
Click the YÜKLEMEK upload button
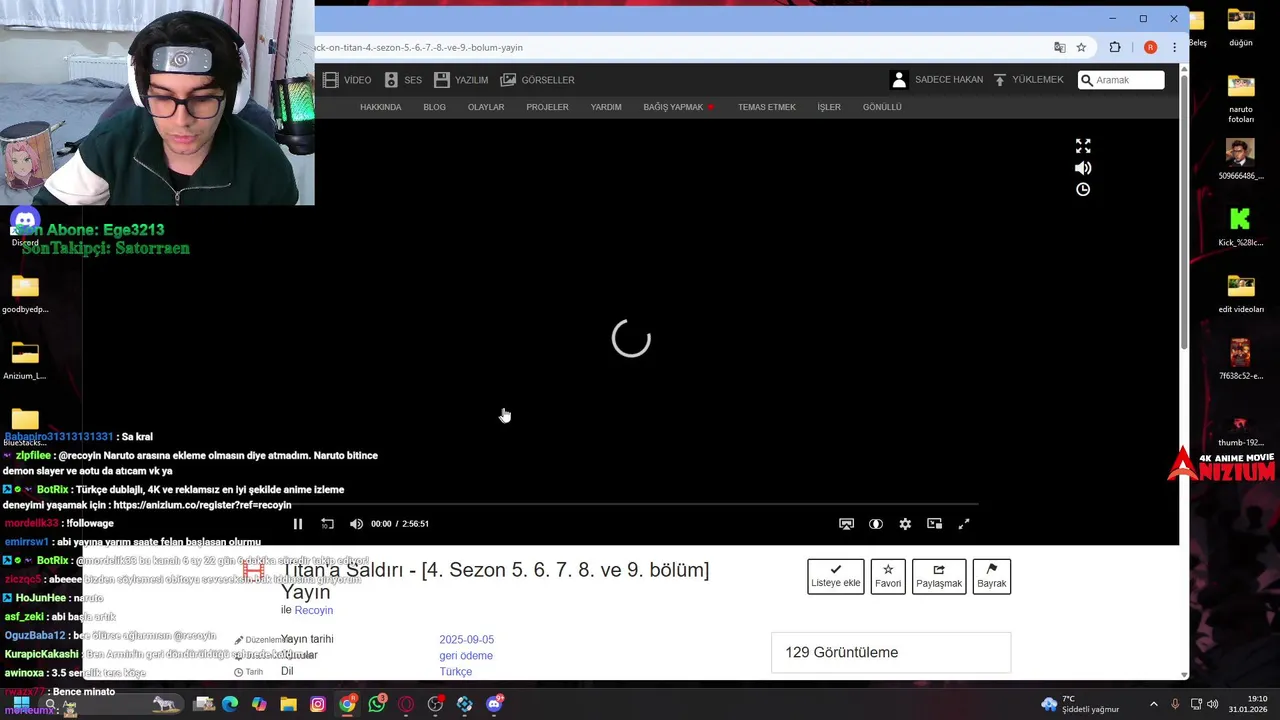[x=1028, y=80]
